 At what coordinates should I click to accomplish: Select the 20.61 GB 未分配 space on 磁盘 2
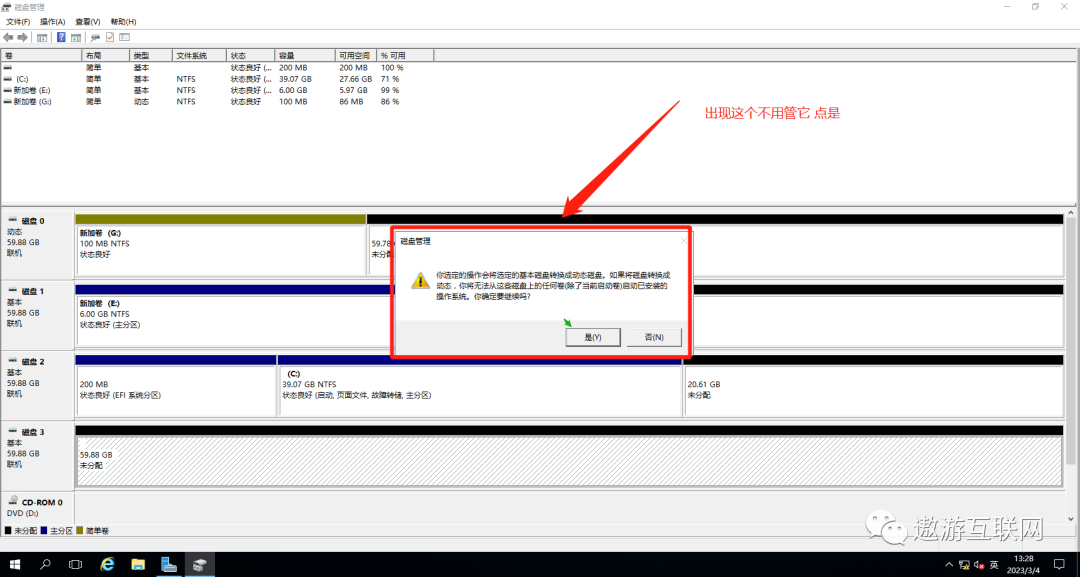pyautogui.click(x=873, y=390)
